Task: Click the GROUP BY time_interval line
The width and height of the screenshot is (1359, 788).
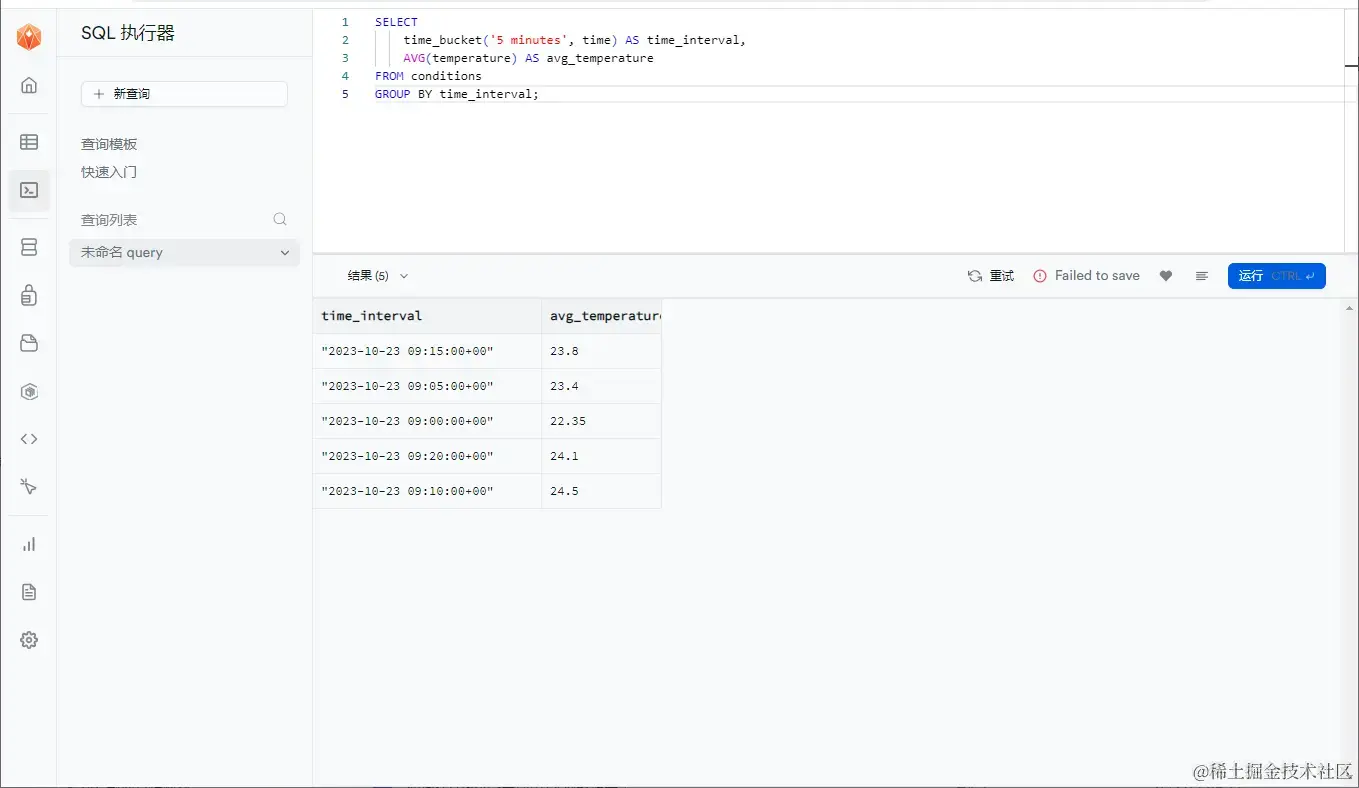Action: [x=457, y=94]
